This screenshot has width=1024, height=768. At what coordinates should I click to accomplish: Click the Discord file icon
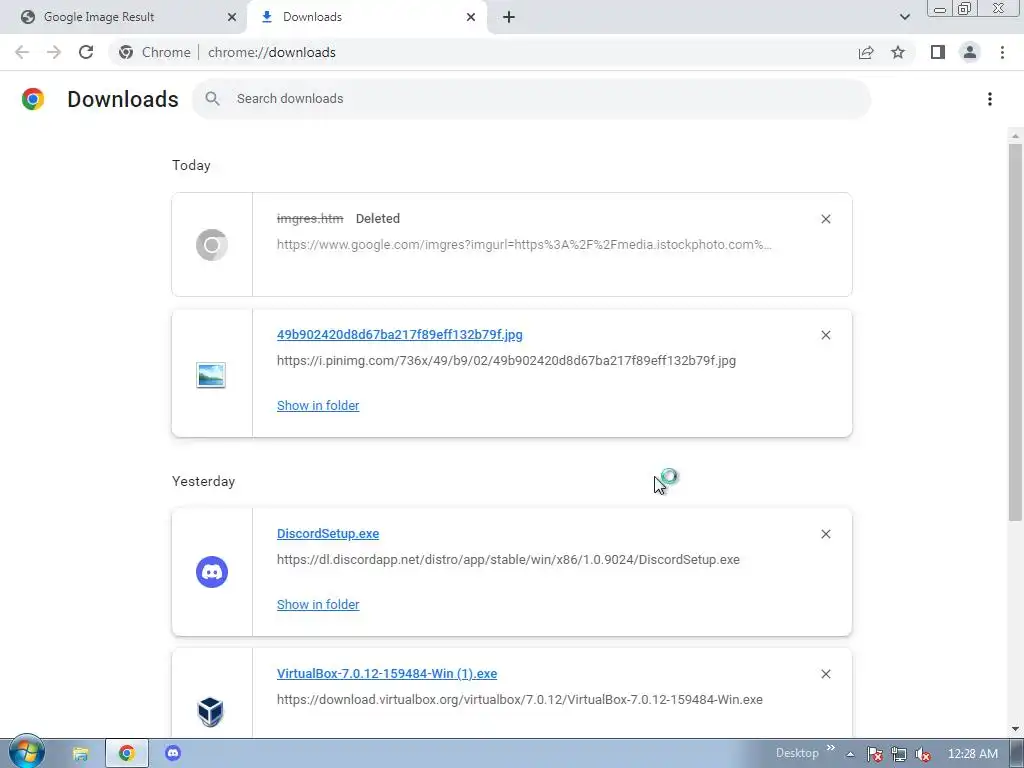212,572
